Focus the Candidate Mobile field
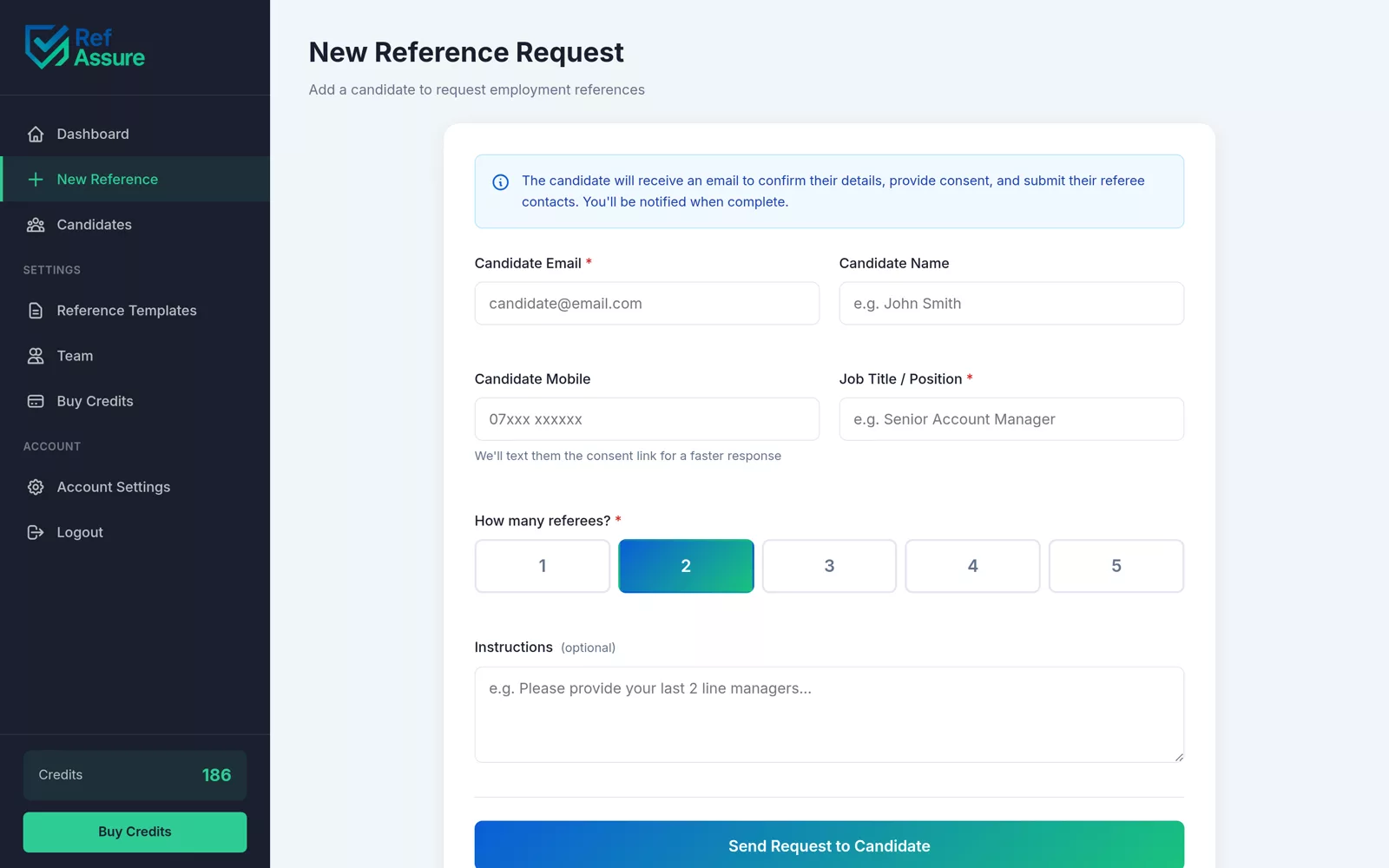 pos(647,419)
